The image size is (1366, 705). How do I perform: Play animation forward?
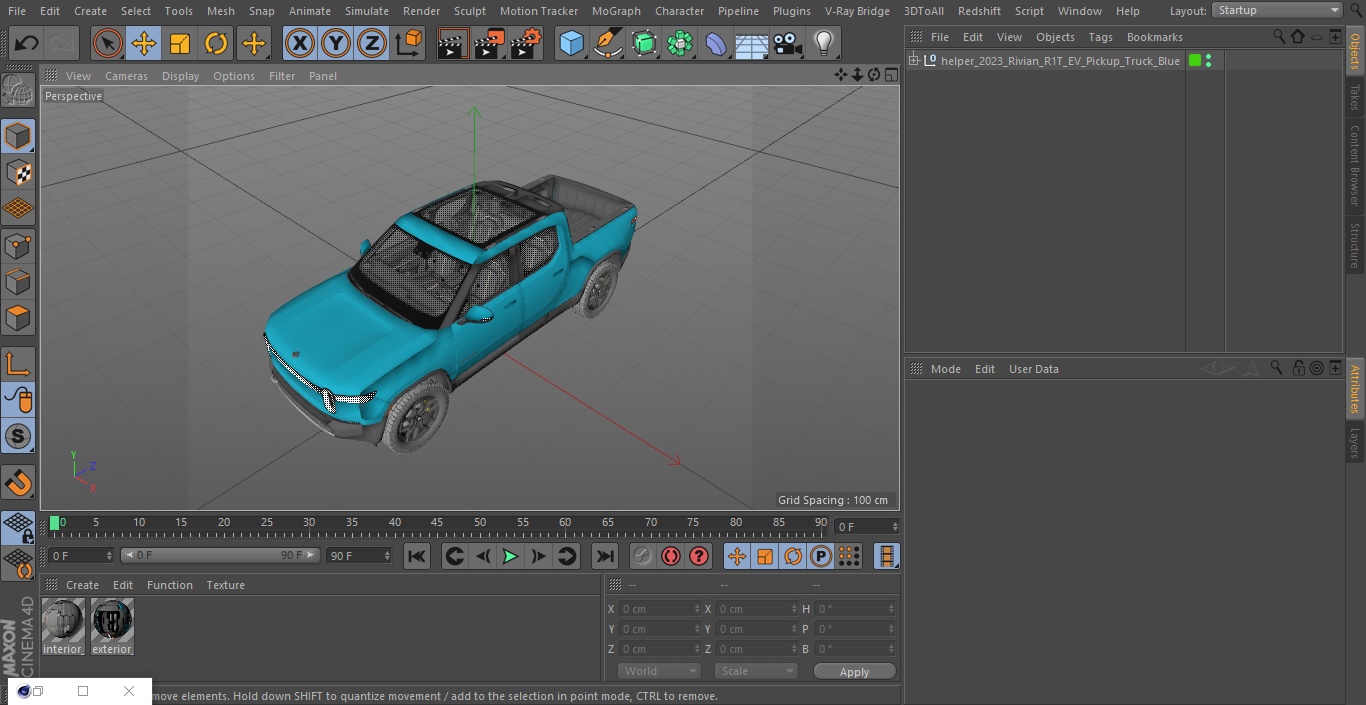coord(510,556)
